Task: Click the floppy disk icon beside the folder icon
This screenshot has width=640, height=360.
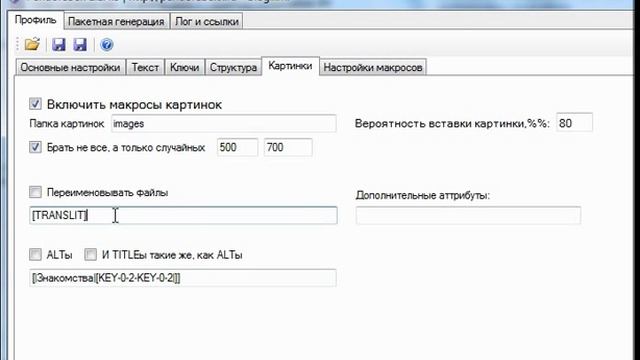Action: (59, 44)
